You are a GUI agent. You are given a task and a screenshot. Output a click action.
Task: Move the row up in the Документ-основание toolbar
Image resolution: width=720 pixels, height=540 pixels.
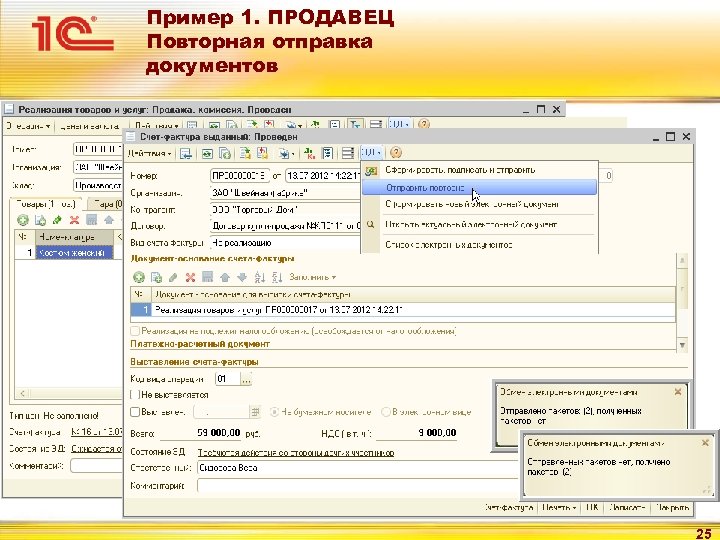(x=225, y=277)
